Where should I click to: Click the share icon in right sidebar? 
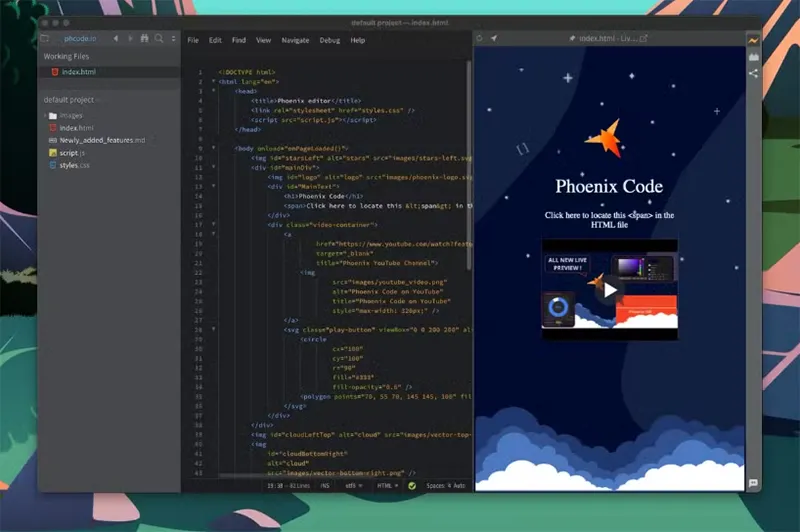[x=753, y=73]
